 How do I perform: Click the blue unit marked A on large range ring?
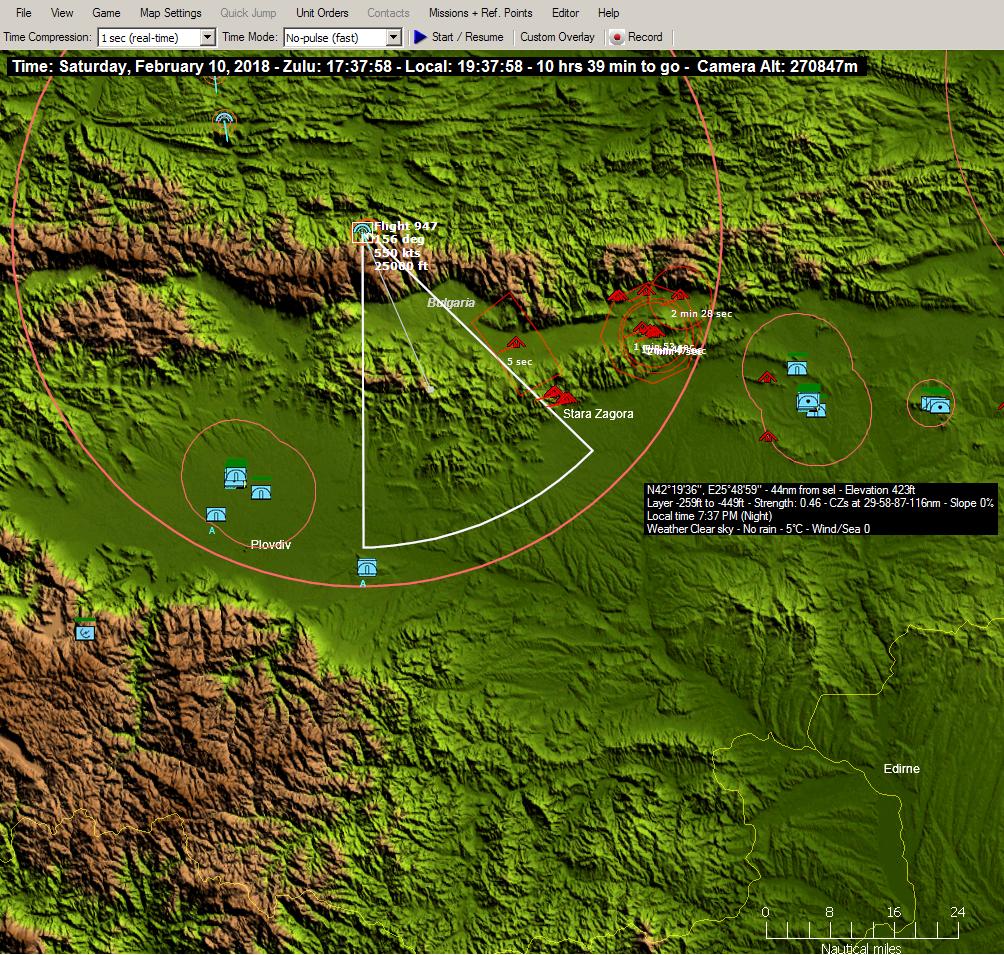[x=367, y=568]
